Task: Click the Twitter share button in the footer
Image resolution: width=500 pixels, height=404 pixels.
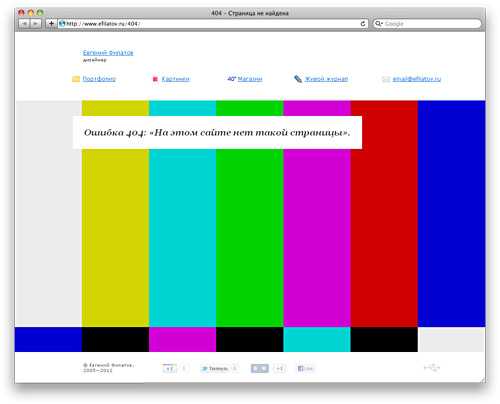Action: 215,368
